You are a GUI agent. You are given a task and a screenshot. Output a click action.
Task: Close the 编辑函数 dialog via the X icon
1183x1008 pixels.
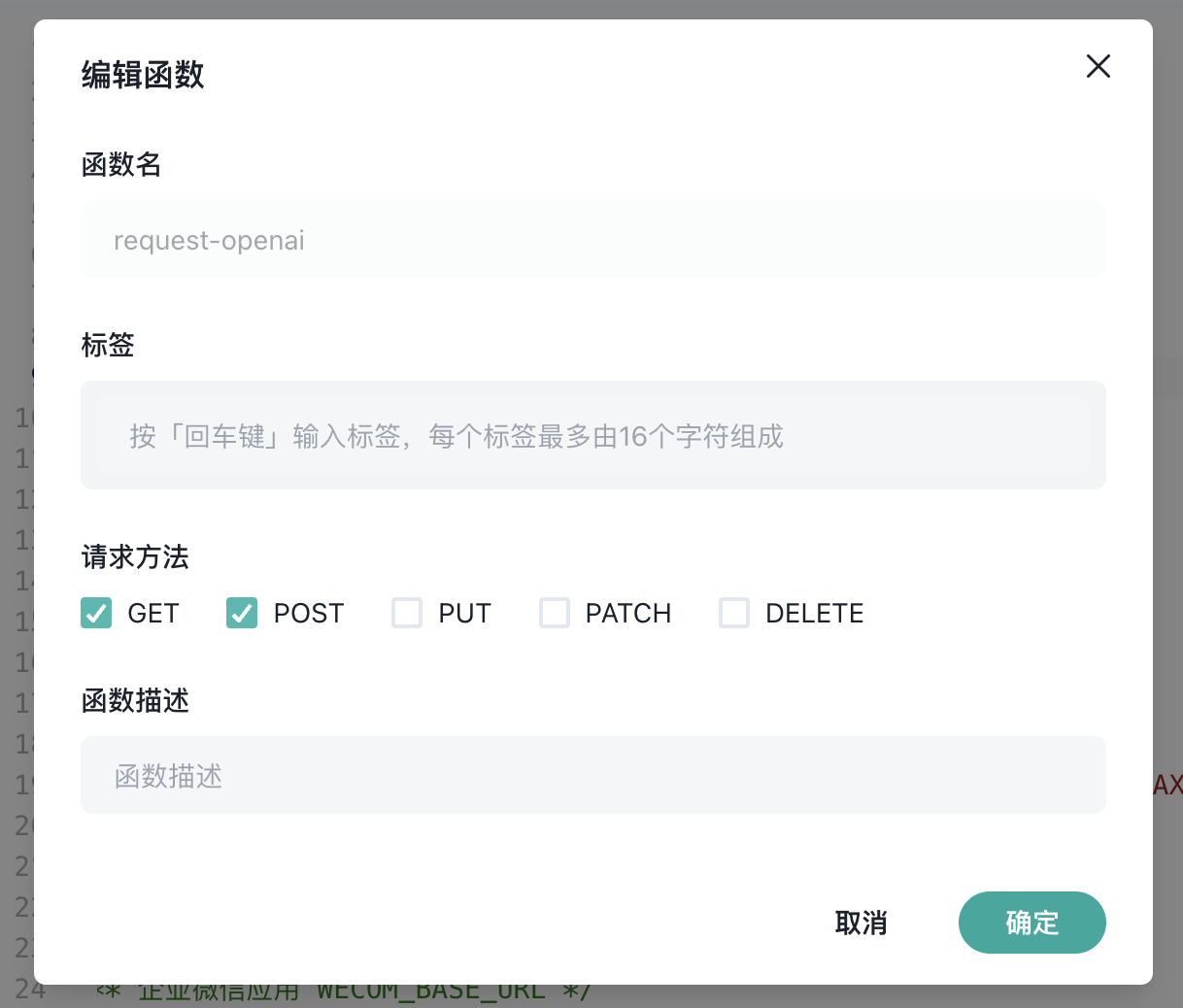[x=1098, y=66]
